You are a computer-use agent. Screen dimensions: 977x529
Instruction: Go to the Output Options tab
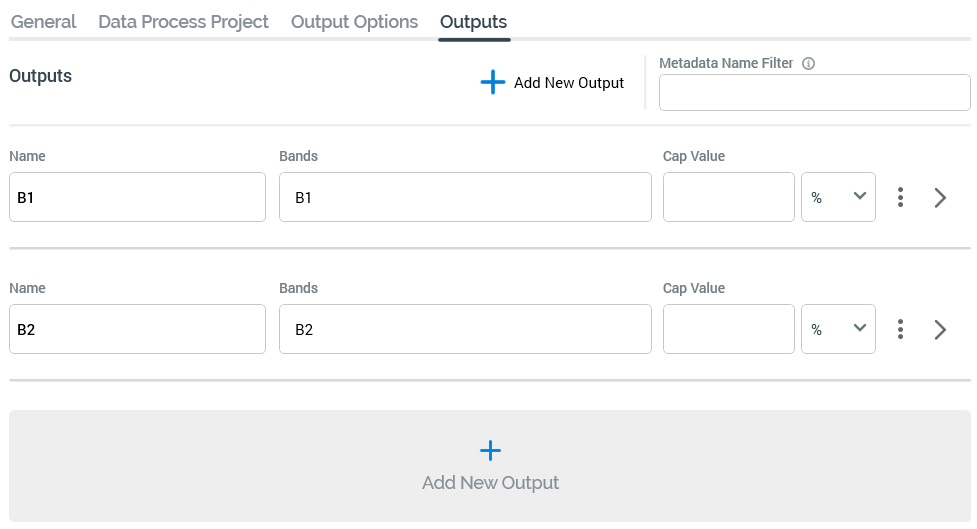tap(354, 22)
